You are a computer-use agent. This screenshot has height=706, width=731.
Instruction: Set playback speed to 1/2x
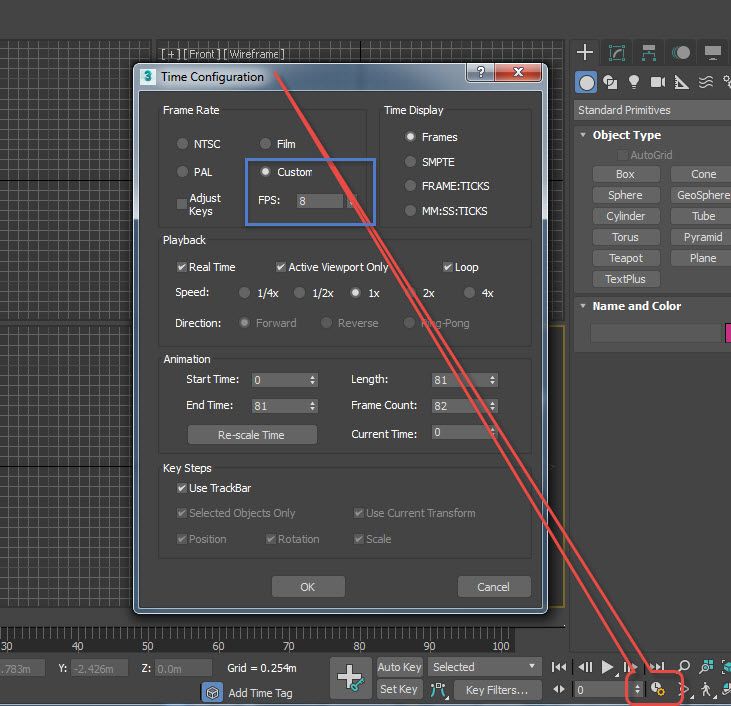click(x=299, y=293)
